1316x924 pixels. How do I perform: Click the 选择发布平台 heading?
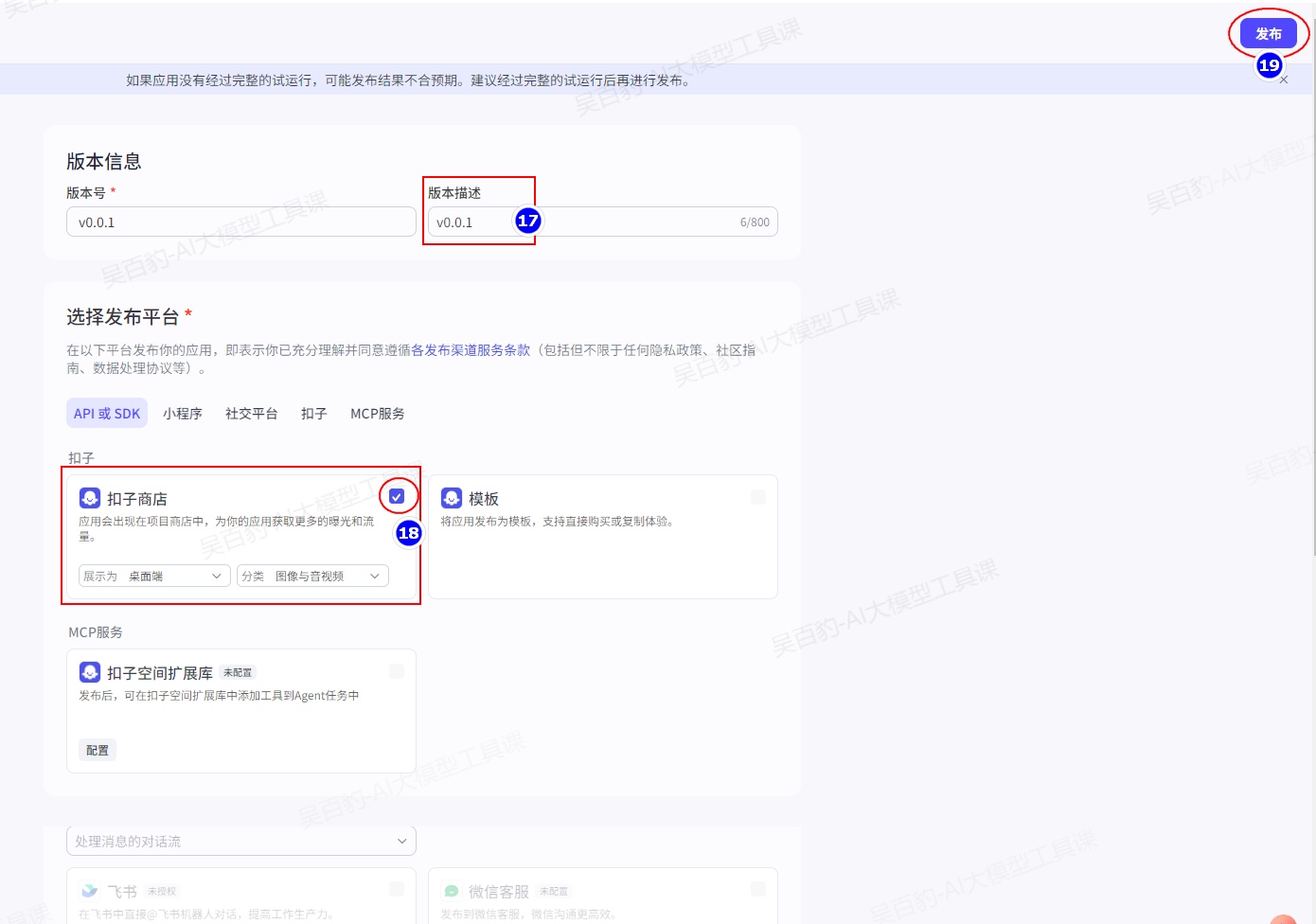click(123, 316)
